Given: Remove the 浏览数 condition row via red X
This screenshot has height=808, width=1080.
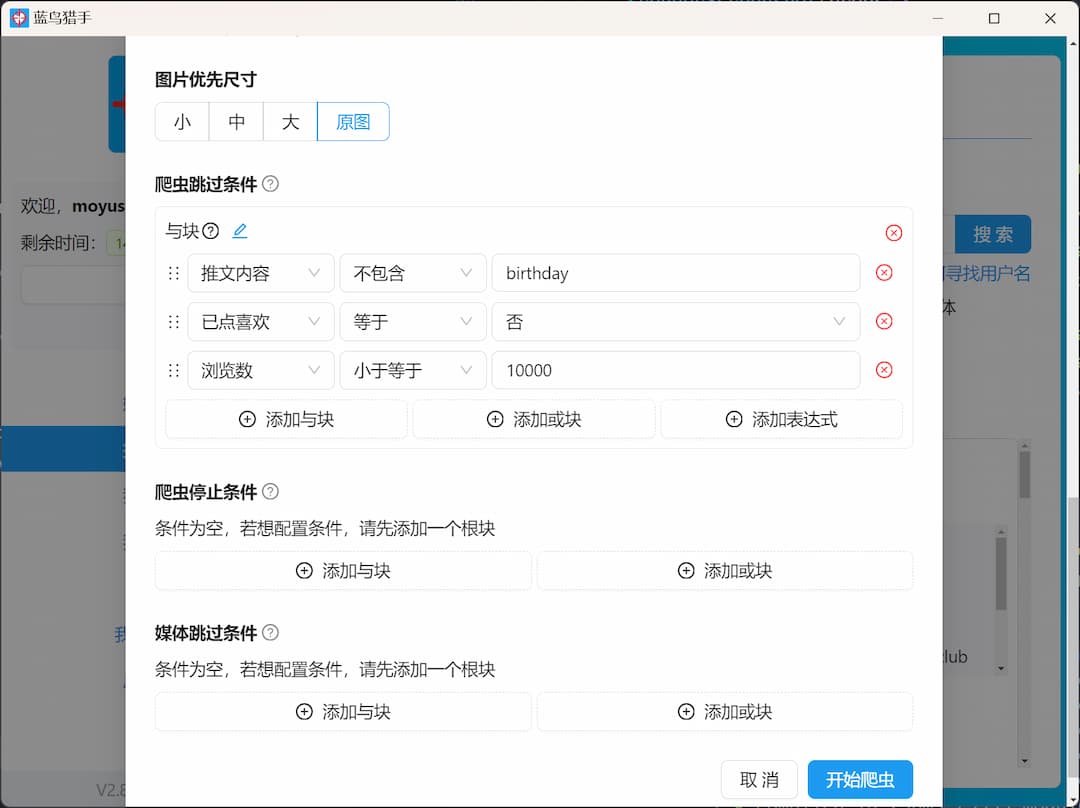Looking at the screenshot, I should 884,370.
